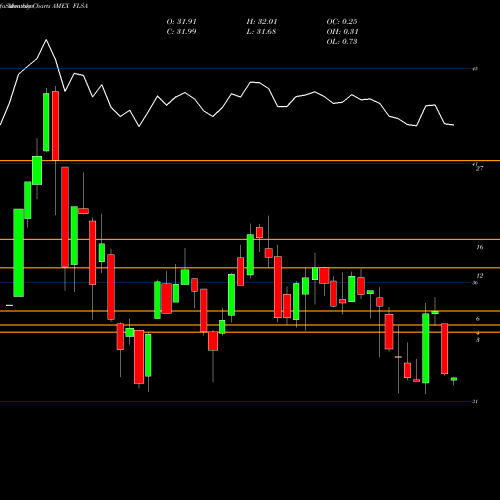The height and width of the screenshot is (500, 500).
Task: Click the 'H: 32.01' high value
Action: (262, 22)
